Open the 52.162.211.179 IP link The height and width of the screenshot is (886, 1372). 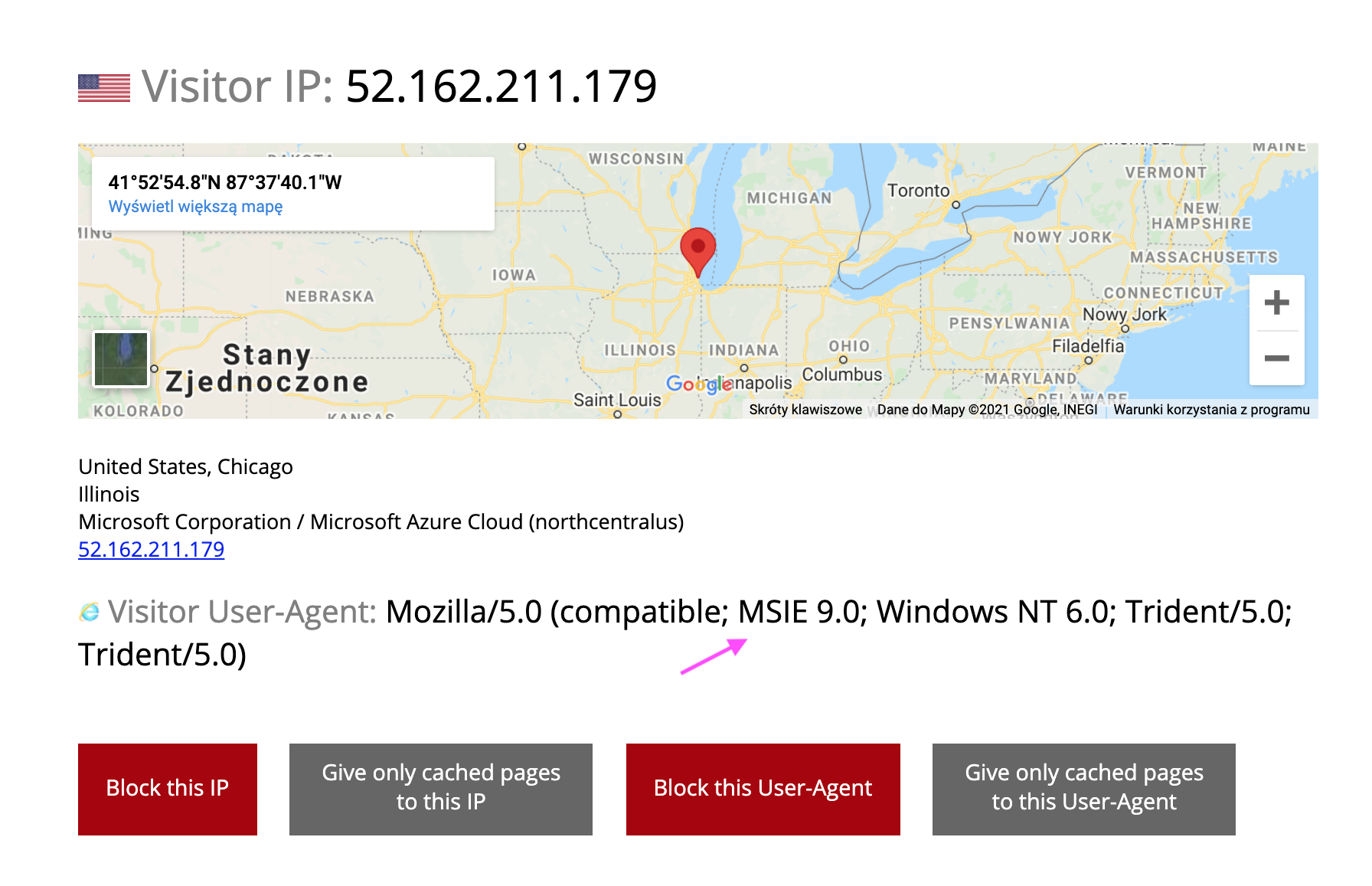coord(151,549)
